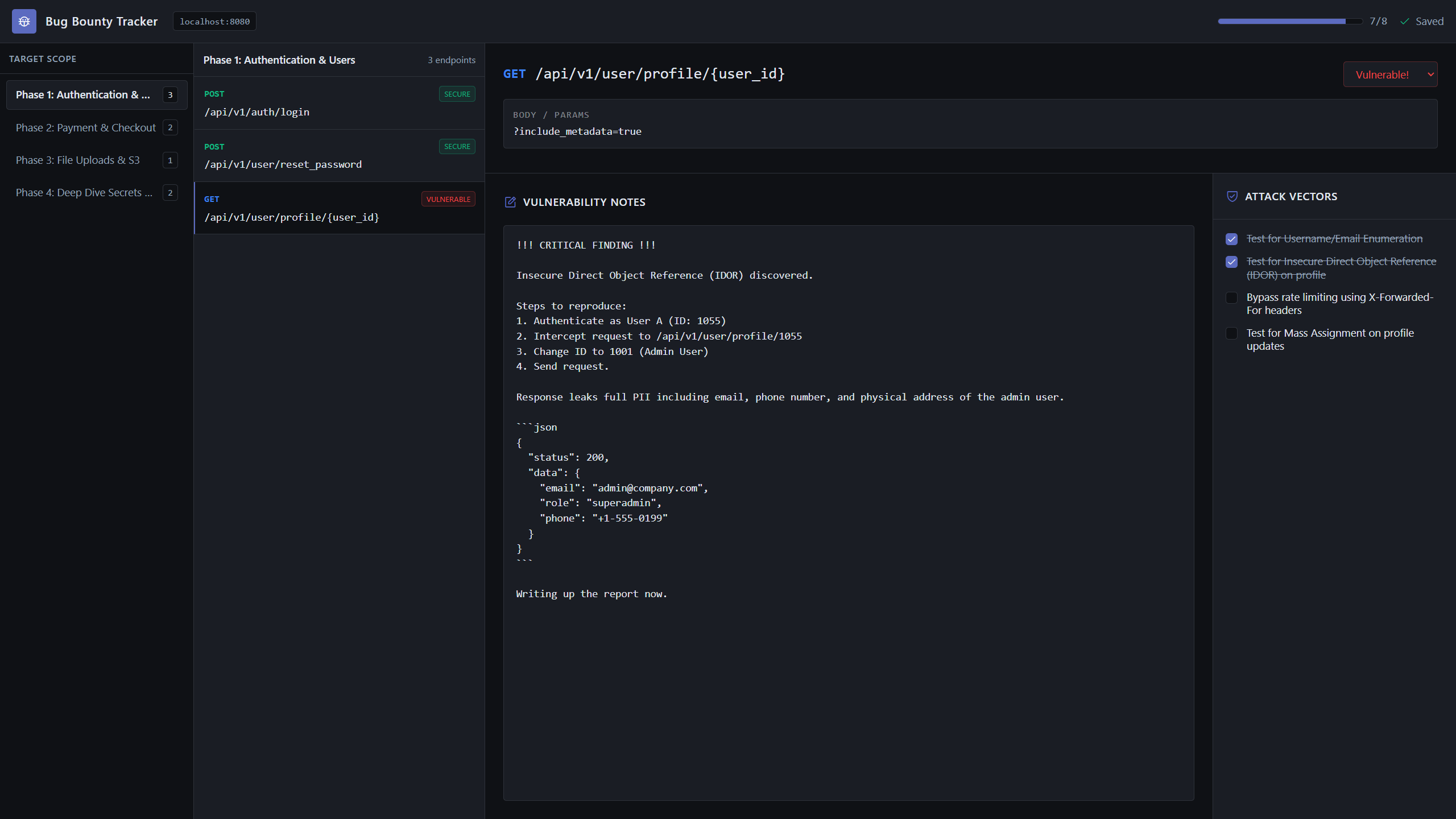Click the Bug Bounty Tracker logo icon
Image resolution: width=1456 pixels, height=819 pixels.
tap(24, 22)
